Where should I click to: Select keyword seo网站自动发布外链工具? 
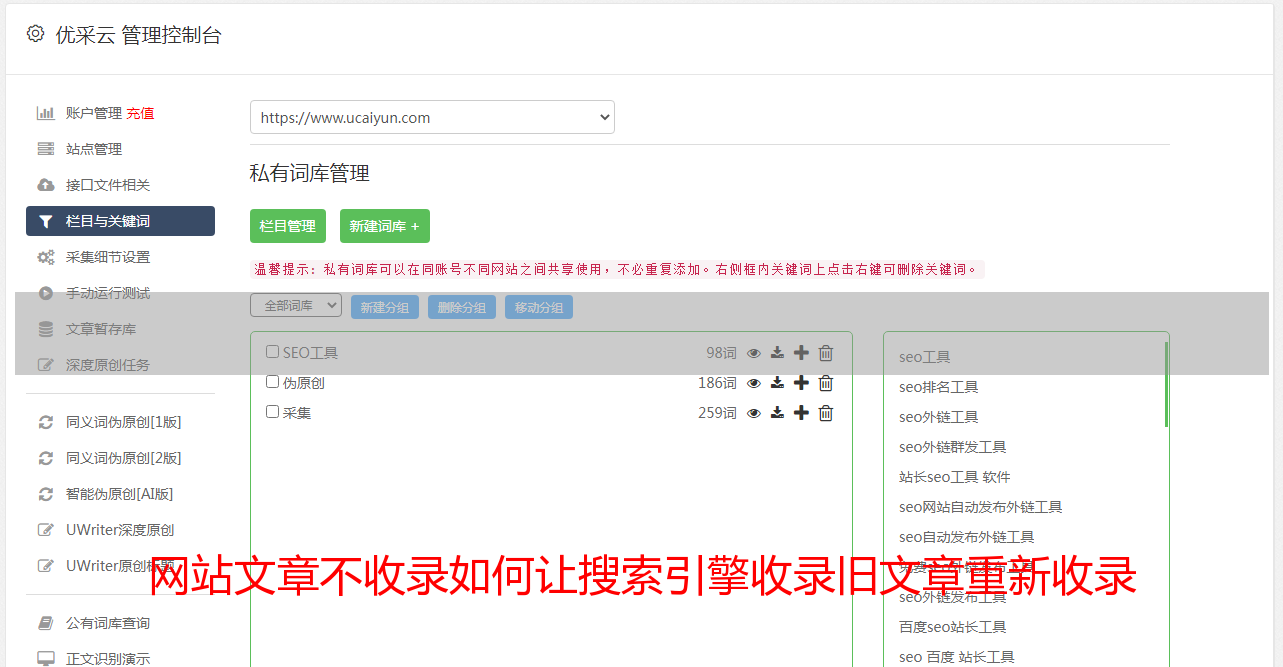tap(980, 507)
